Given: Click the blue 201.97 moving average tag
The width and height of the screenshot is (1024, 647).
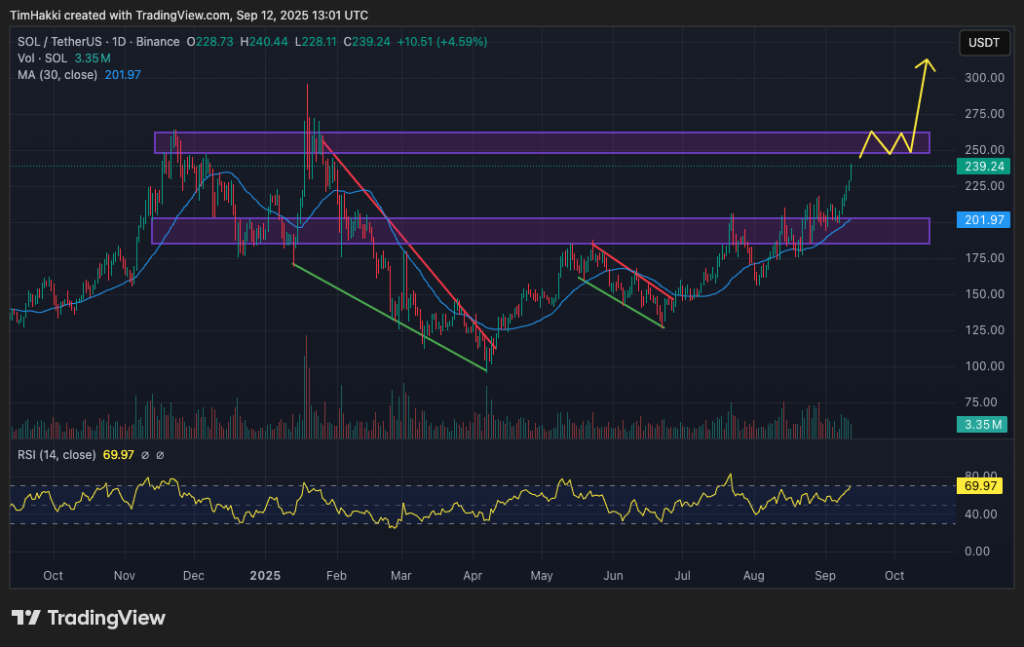Looking at the screenshot, I should point(981,220).
